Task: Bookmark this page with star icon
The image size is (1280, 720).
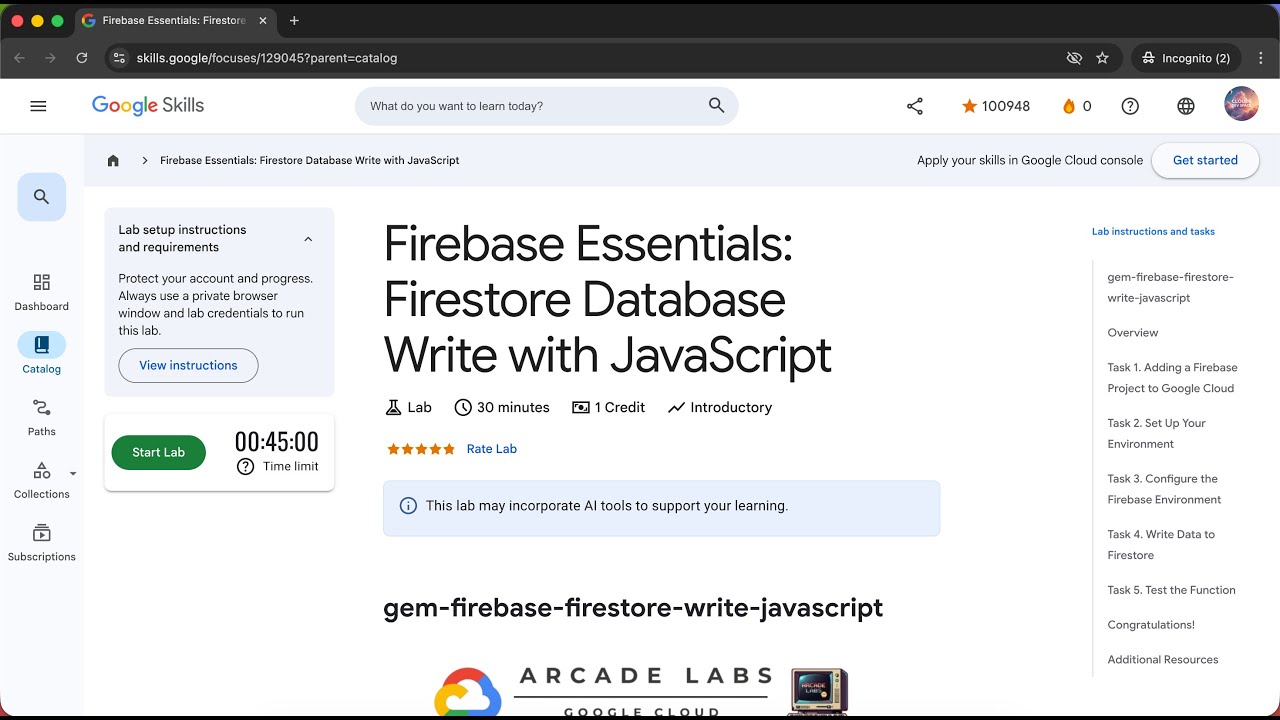Action: [x=1102, y=58]
